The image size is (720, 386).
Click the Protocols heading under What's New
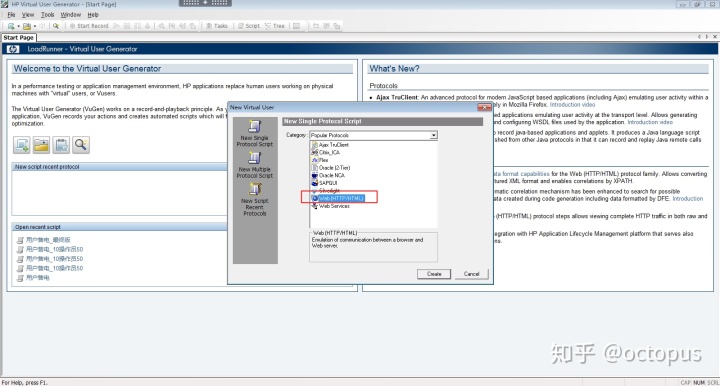point(383,86)
